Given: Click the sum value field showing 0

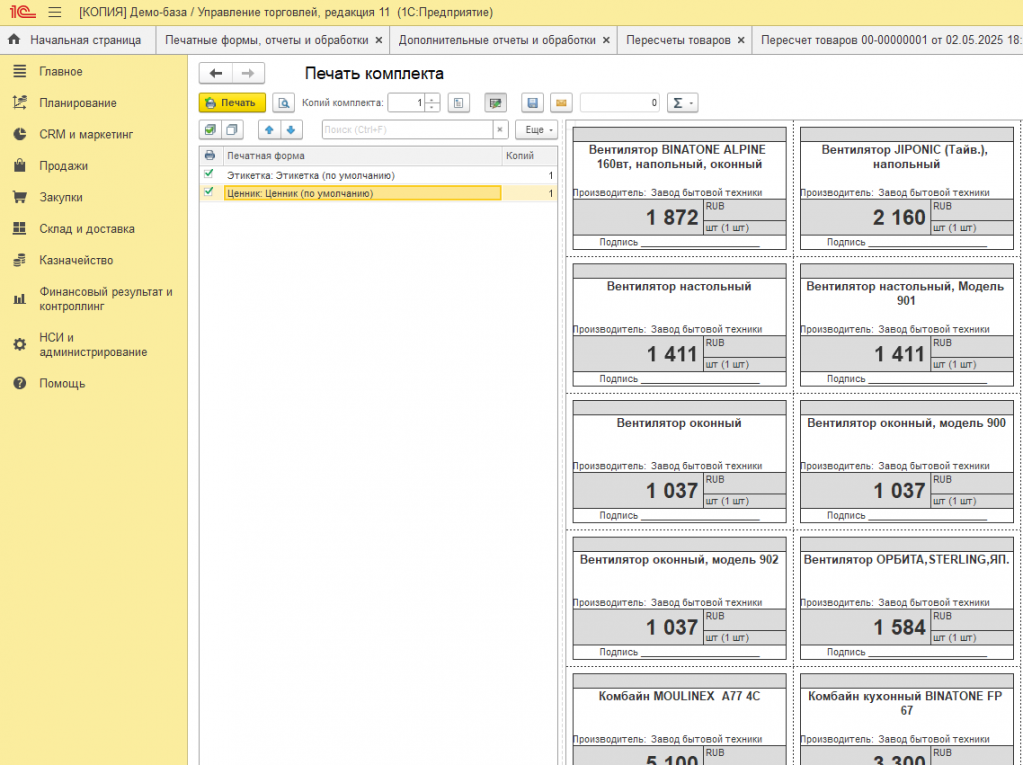Looking at the screenshot, I should coord(620,102).
